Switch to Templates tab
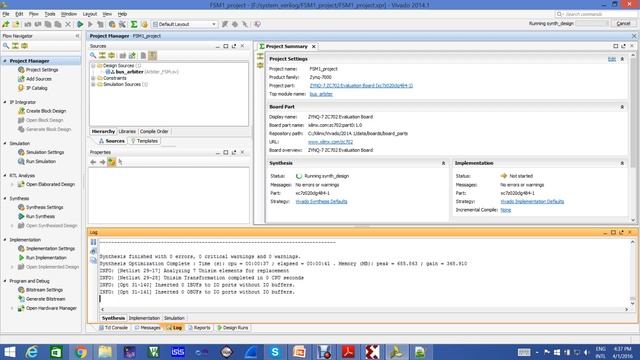 [x=144, y=141]
